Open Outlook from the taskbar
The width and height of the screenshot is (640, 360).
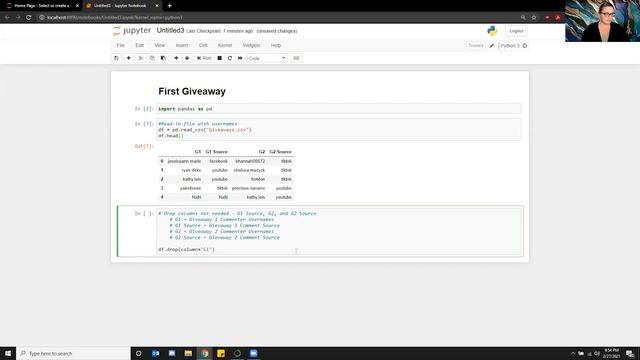tap(156, 353)
